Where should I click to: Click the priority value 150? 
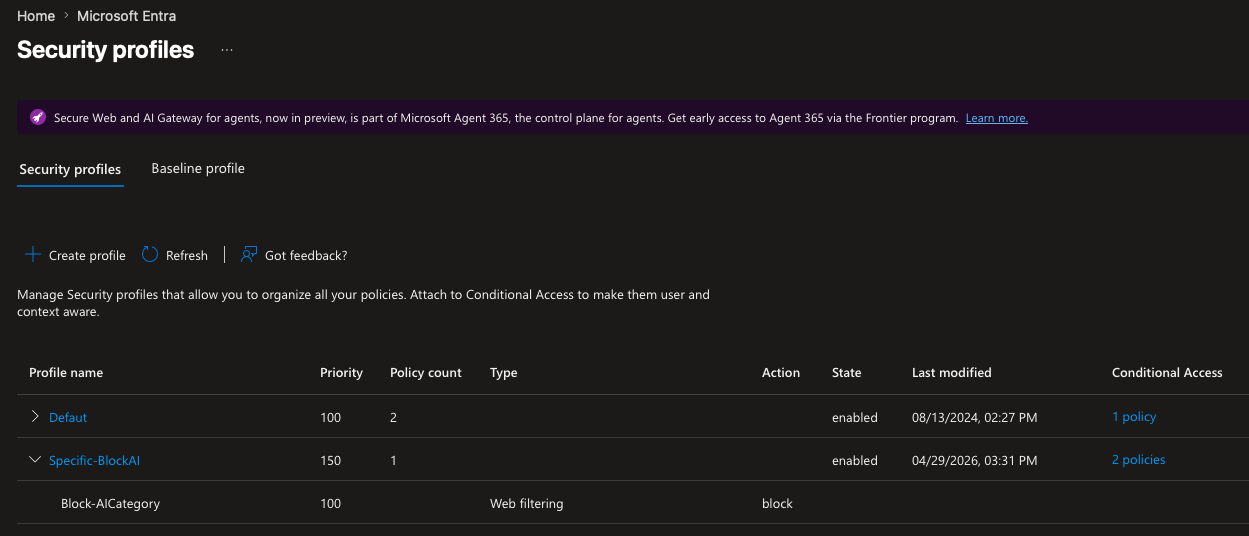[x=330, y=461]
